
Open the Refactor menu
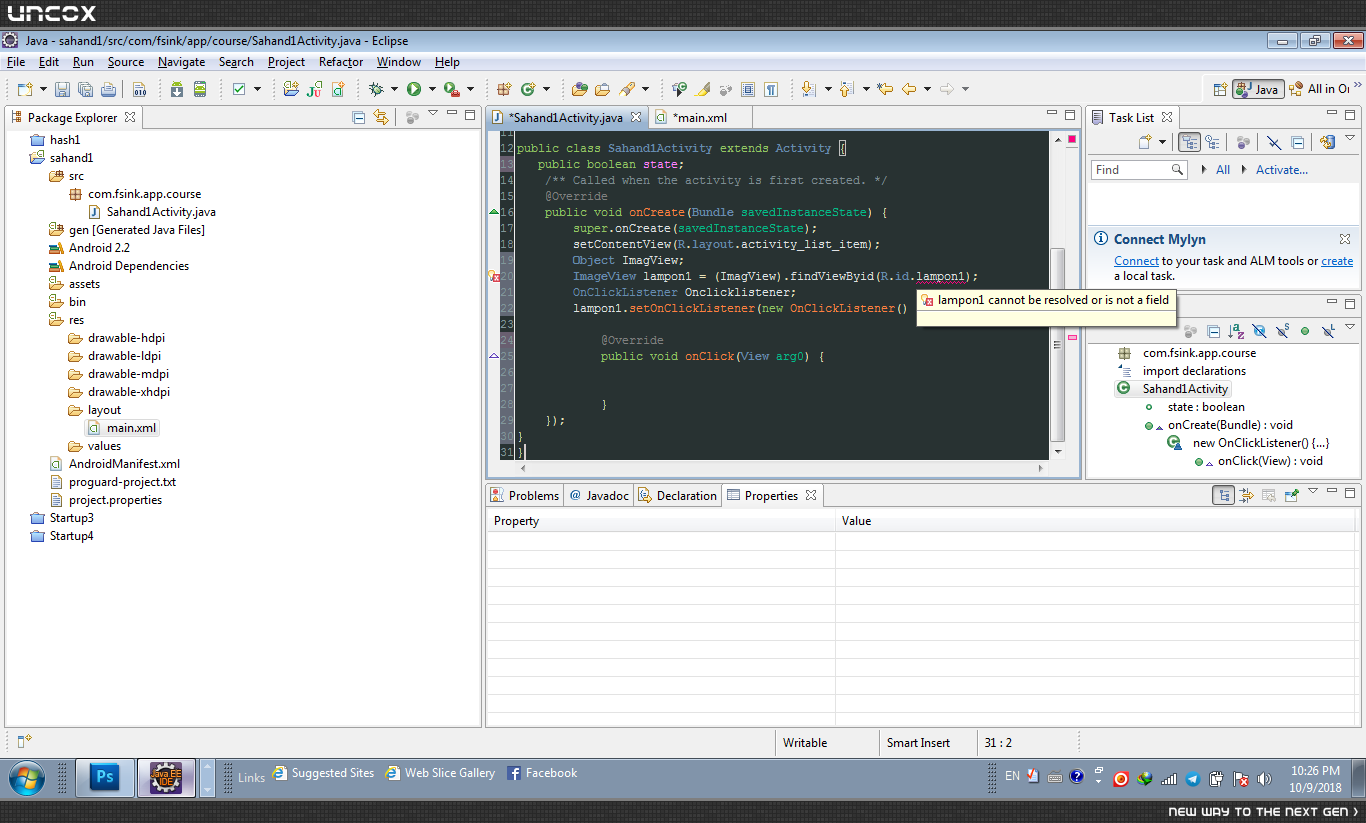pyautogui.click(x=341, y=62)
